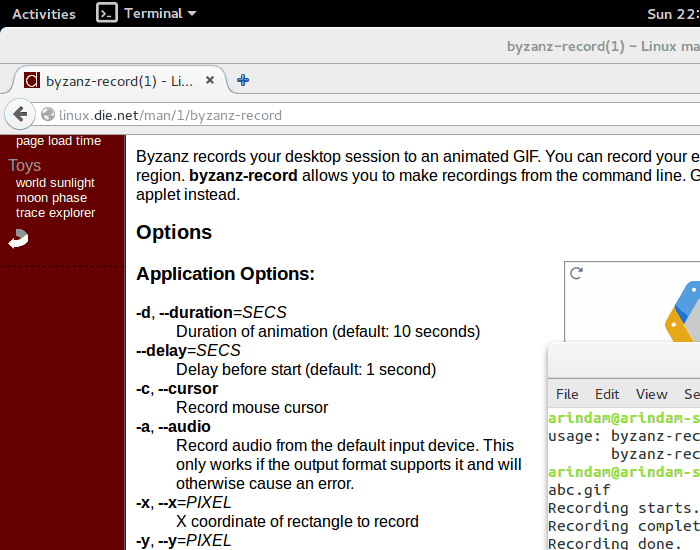This screenshot has width=700, height=550.
Task: Open the trace explorer link
Action: point(55,212)
